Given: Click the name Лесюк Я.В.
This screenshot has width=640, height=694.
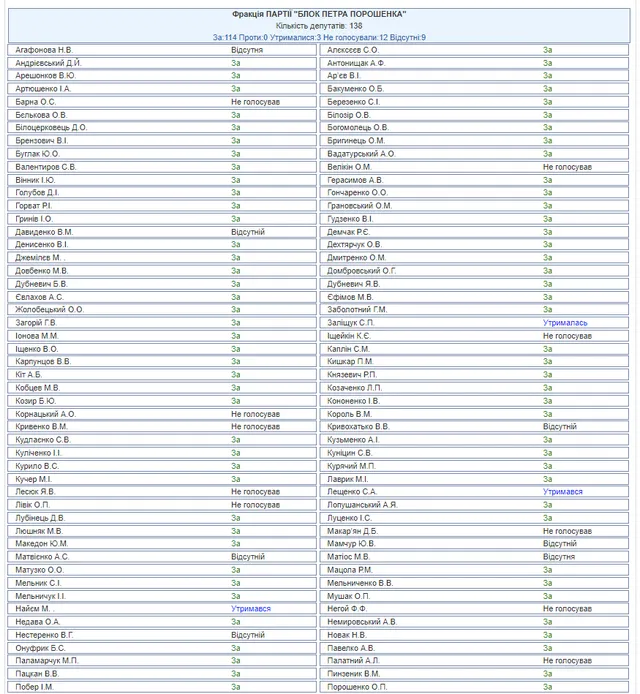Looking at the screenshot, I should coord(35,492).
